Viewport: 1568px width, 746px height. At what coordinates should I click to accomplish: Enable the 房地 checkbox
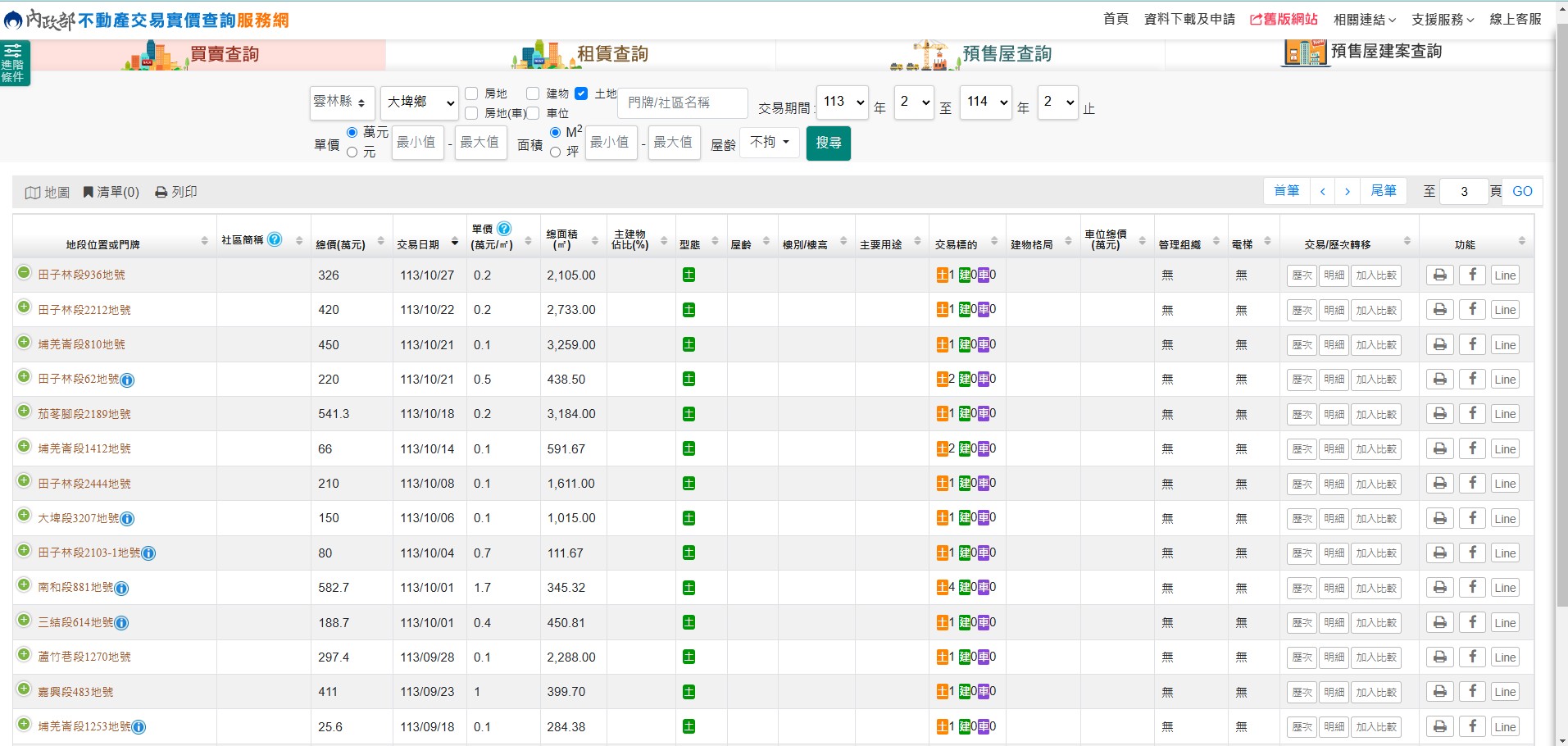(x=471, y=93)
